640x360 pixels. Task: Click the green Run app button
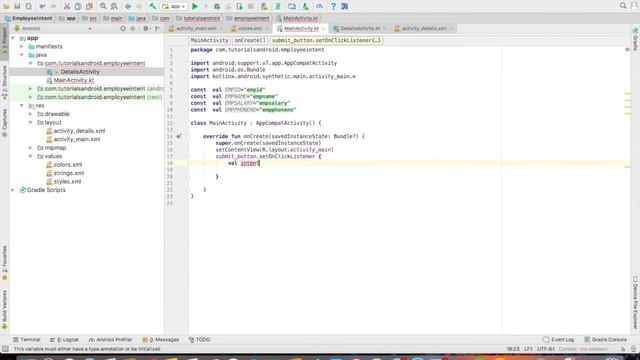[x=195, y=6]
